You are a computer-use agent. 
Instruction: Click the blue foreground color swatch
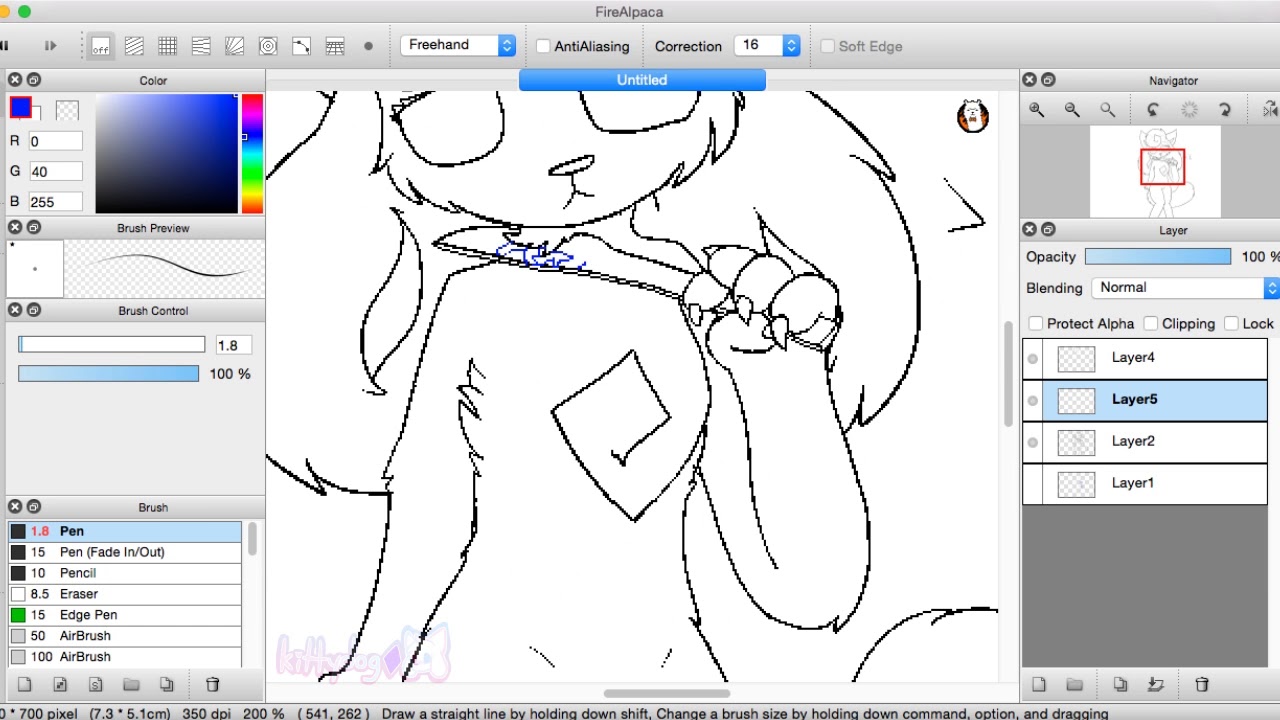[20, 106]
